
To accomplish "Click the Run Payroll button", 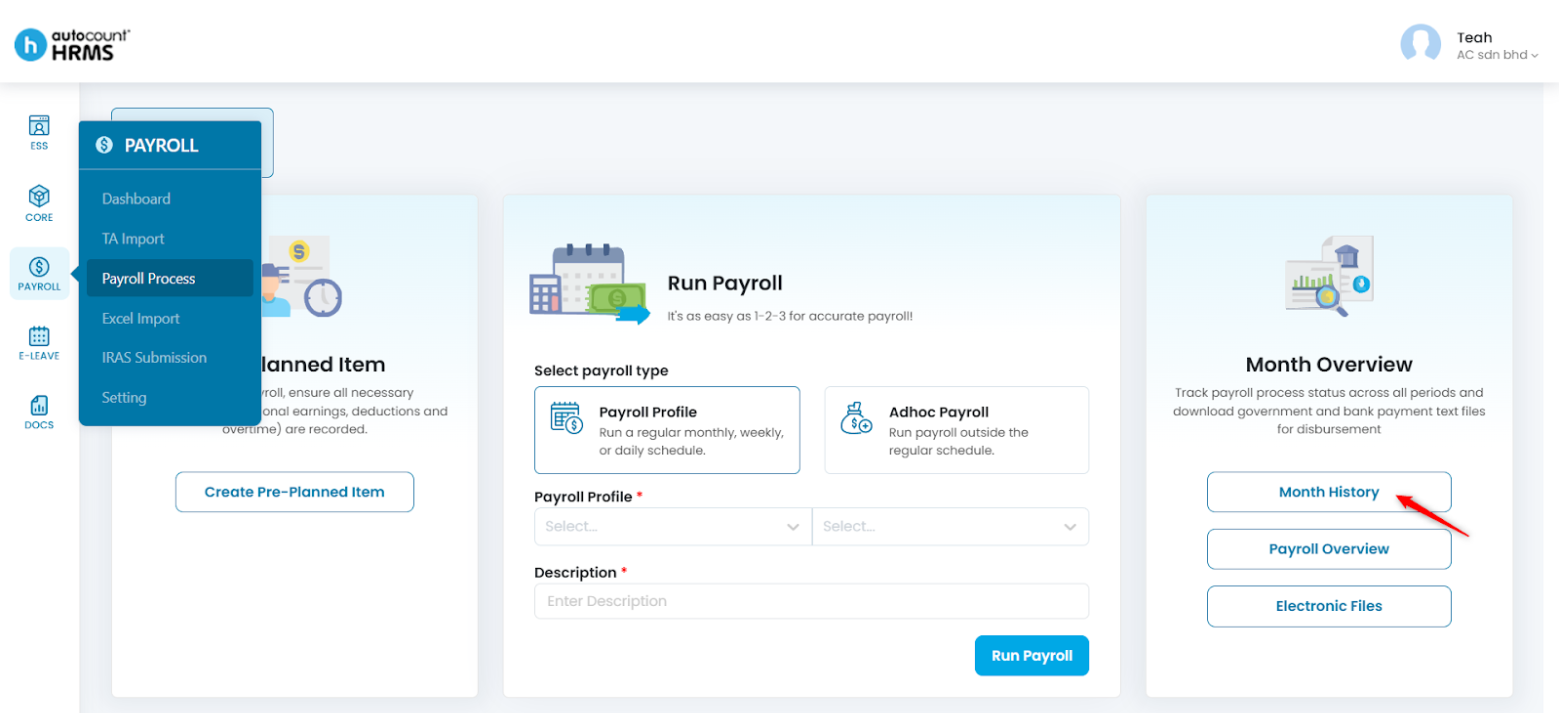I will pos(1031,656).
